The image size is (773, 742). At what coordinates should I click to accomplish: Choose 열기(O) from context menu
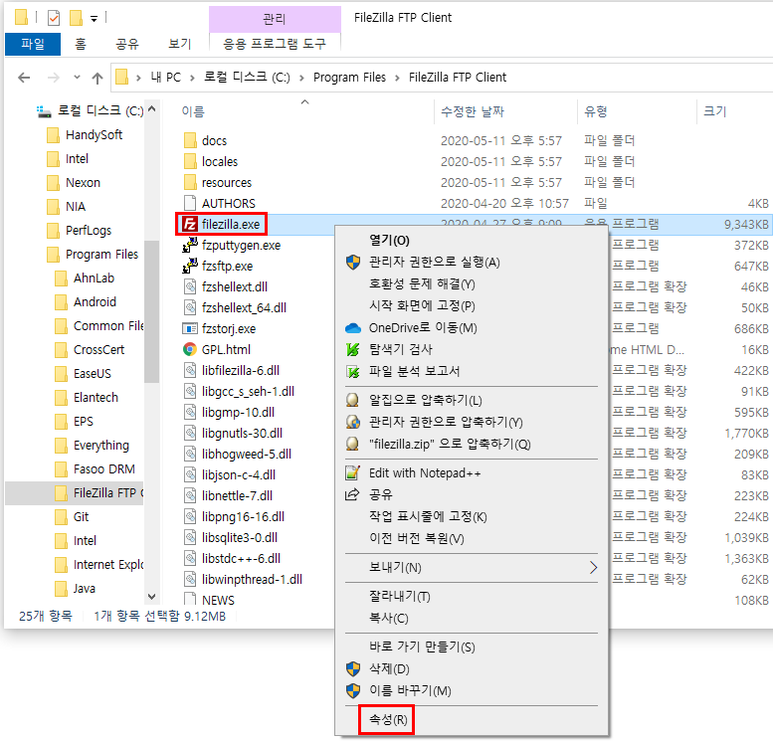click(471, 241)
